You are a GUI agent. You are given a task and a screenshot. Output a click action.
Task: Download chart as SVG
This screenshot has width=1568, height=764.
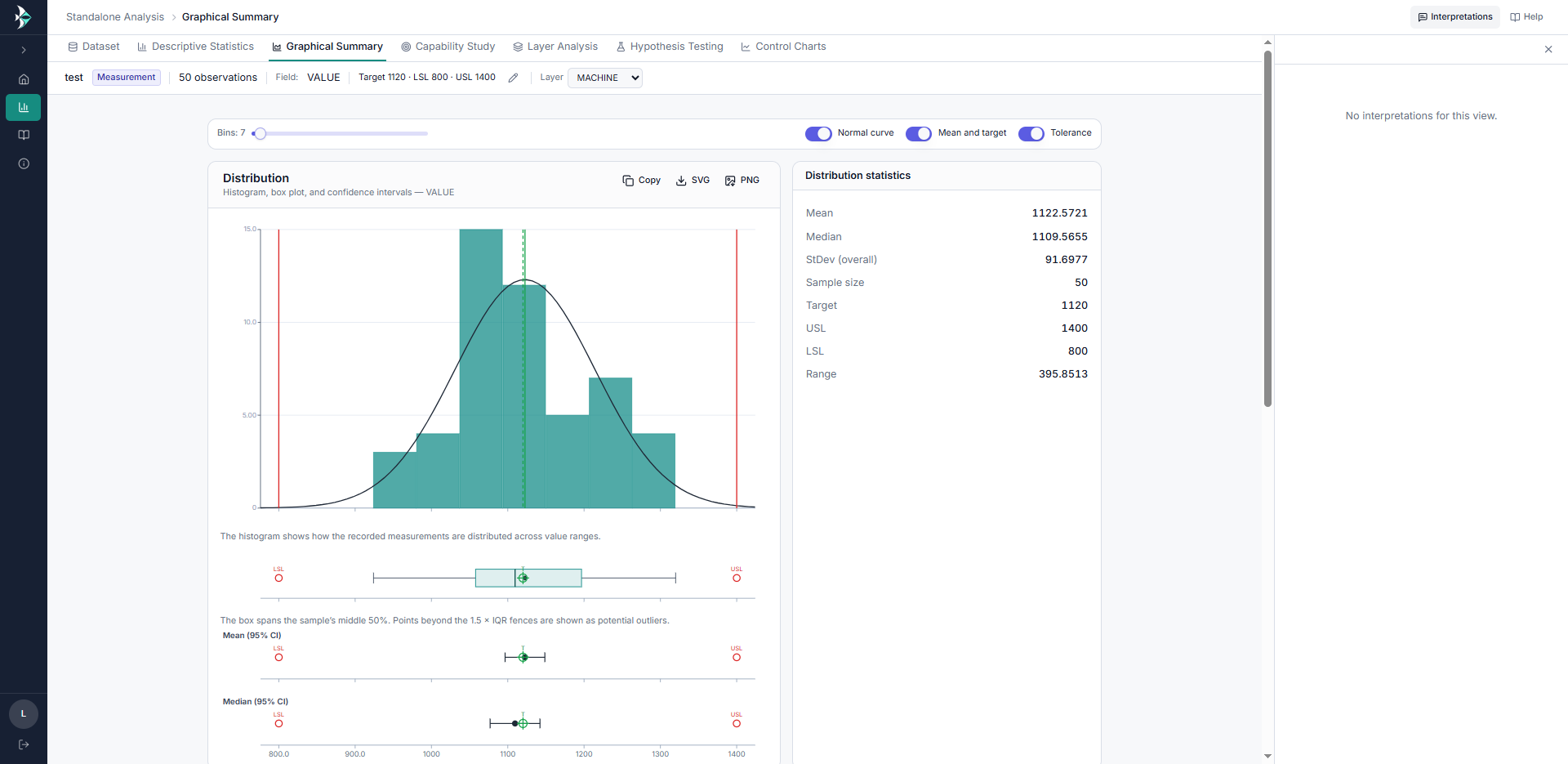click(693, 181)
